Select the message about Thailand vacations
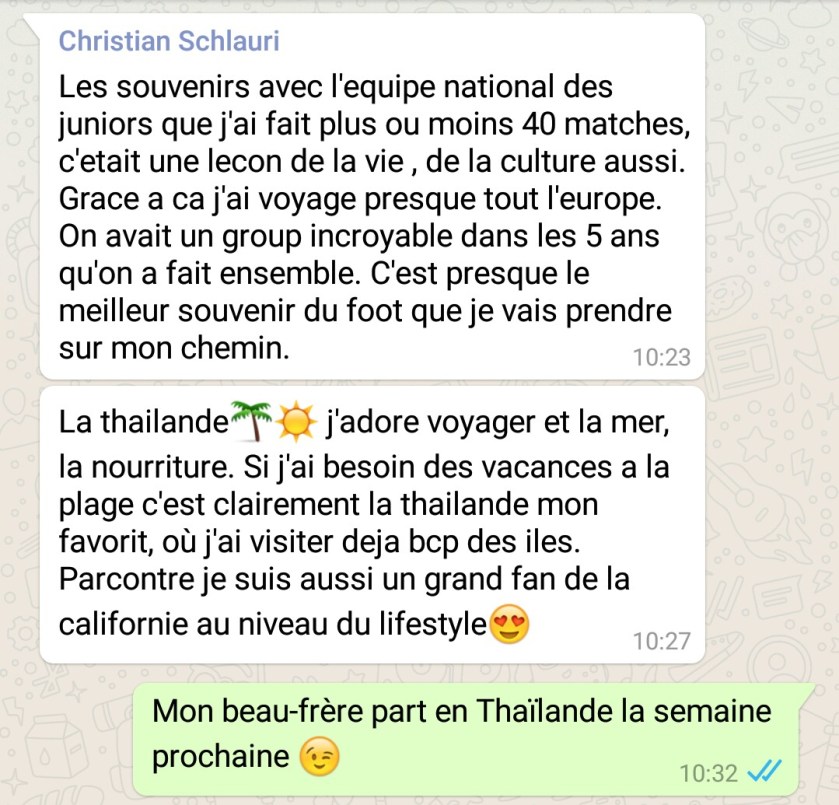Screen dimensions: 839x805 372,525
